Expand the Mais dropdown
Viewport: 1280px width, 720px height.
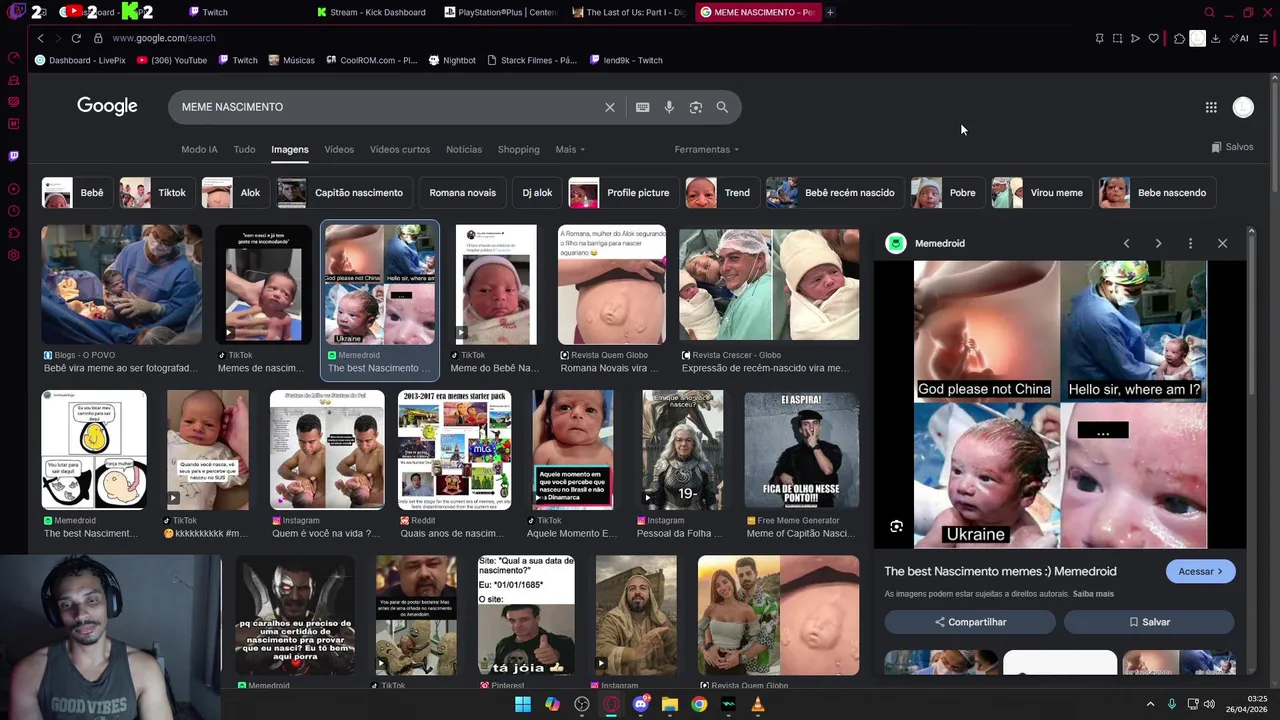tap(570, 149)
